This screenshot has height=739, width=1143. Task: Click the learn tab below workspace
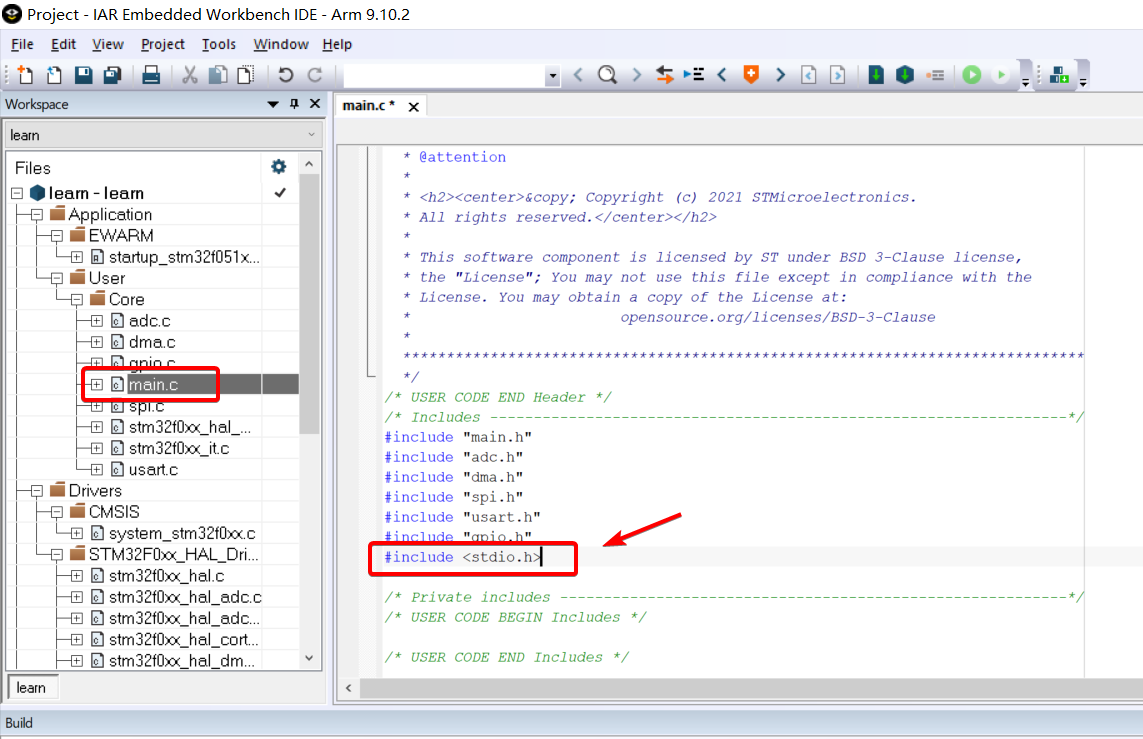[31, 687]
